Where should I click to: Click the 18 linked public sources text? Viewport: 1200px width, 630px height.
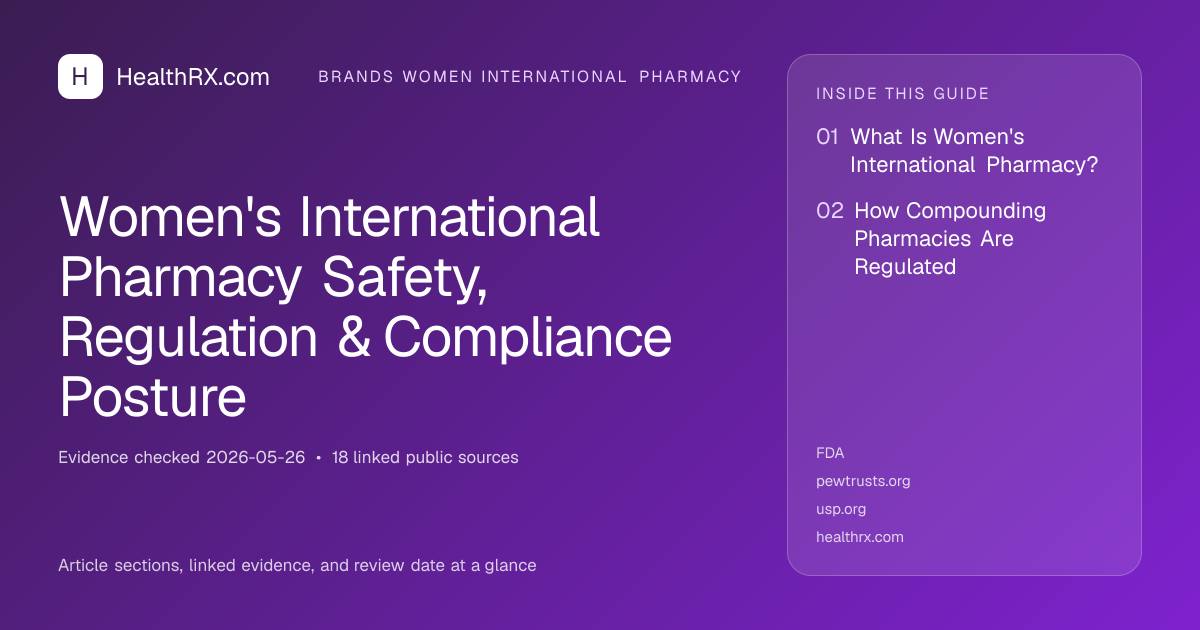[x=425, y=457]
